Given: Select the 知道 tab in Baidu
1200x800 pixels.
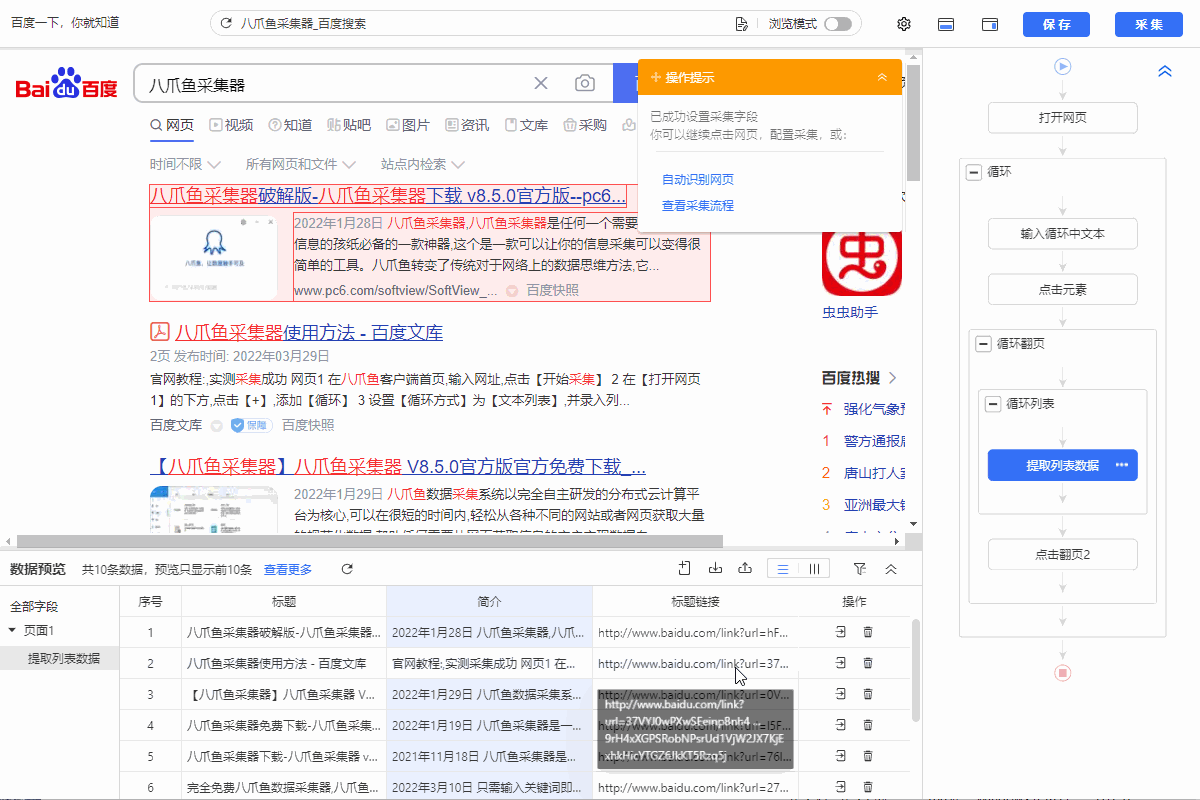Looking at the screenshot, I should coord(290,125).
